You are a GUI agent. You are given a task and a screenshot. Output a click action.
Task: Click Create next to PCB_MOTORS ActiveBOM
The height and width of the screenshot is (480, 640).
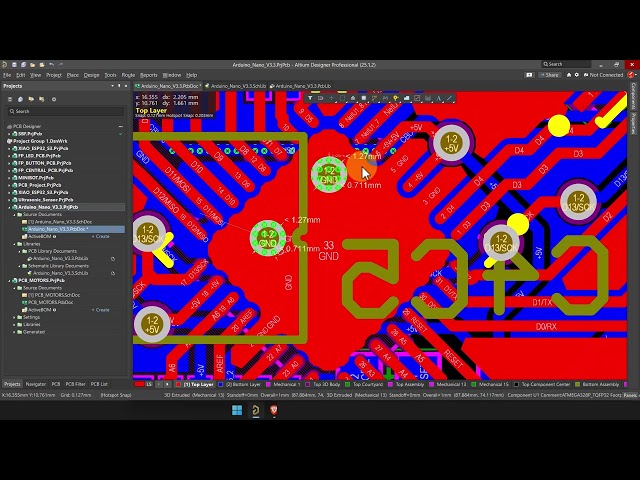(102, 310)
